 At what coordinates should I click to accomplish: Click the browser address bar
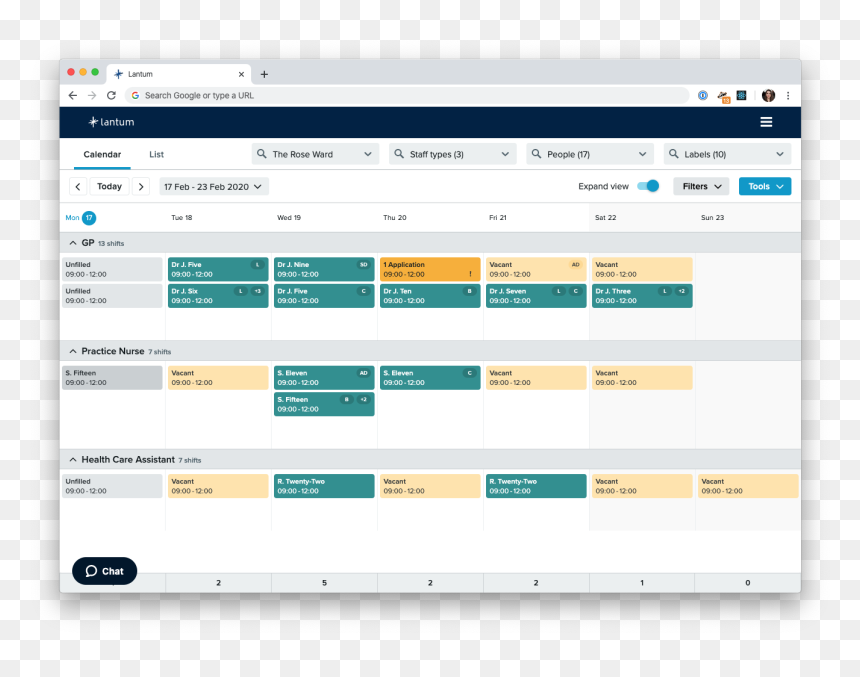[x=407, y=95]
